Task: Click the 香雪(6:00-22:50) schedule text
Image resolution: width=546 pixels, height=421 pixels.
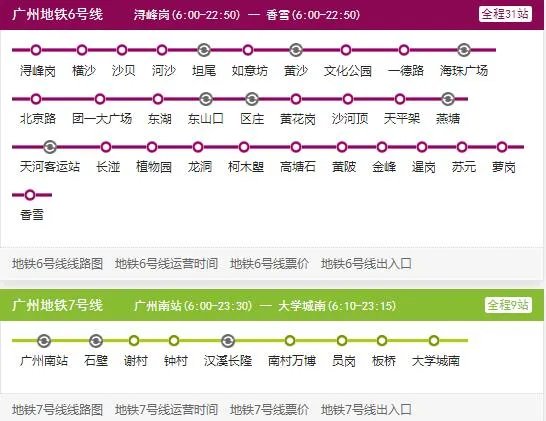Action: point(313,15)
